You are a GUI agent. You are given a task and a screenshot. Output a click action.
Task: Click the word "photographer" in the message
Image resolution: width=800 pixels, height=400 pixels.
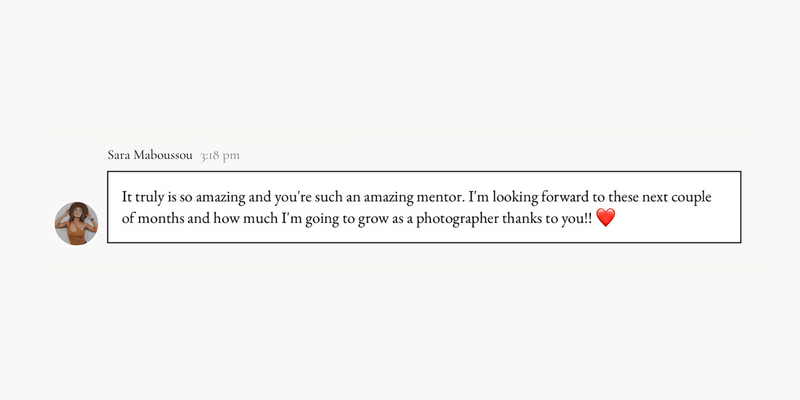point(457,220)
